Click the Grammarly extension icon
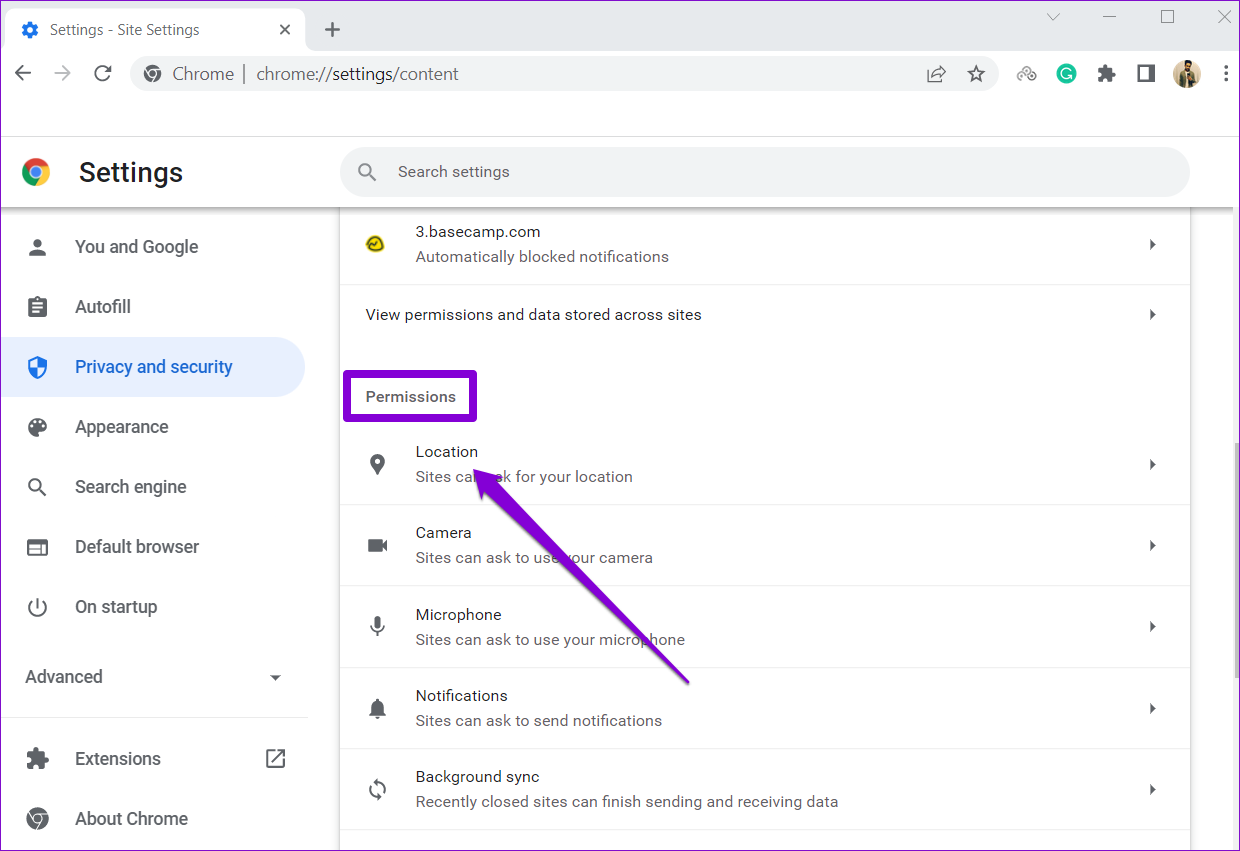 coord(1066,74)
